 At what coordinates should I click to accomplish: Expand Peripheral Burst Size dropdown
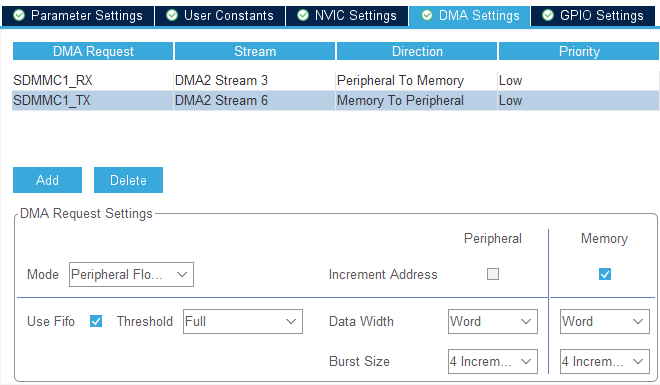pyautogui.click(x=493, y=361)
